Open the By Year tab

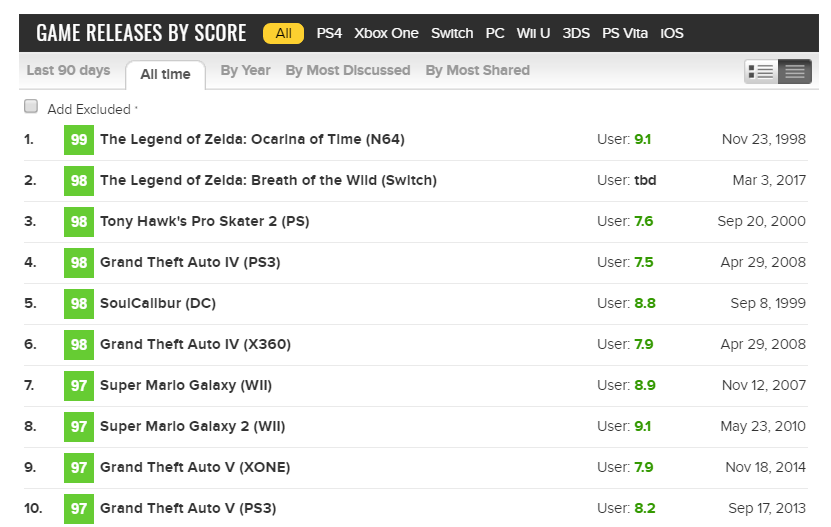point(245,71)
